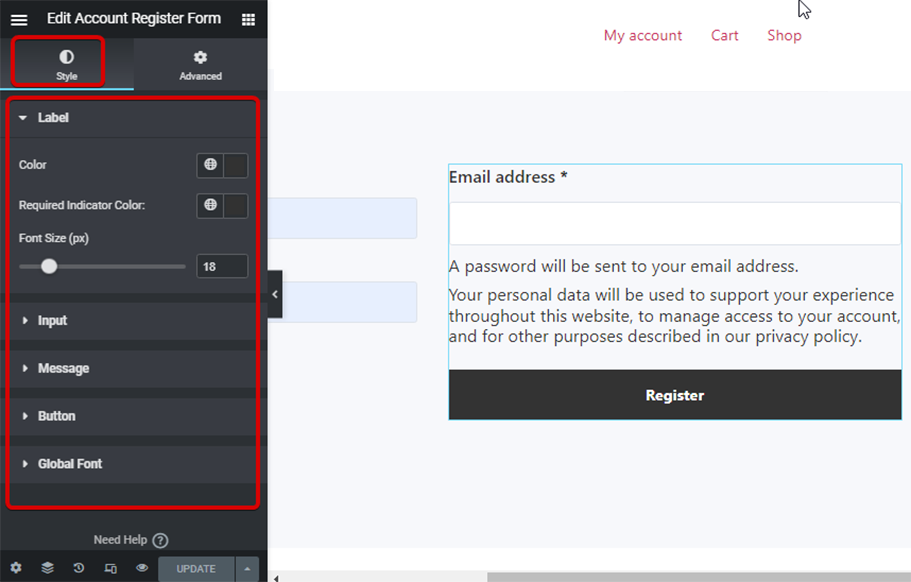Switch to Responsive Mode icon
Screen dimensions: 911x582
click(110, 568)
